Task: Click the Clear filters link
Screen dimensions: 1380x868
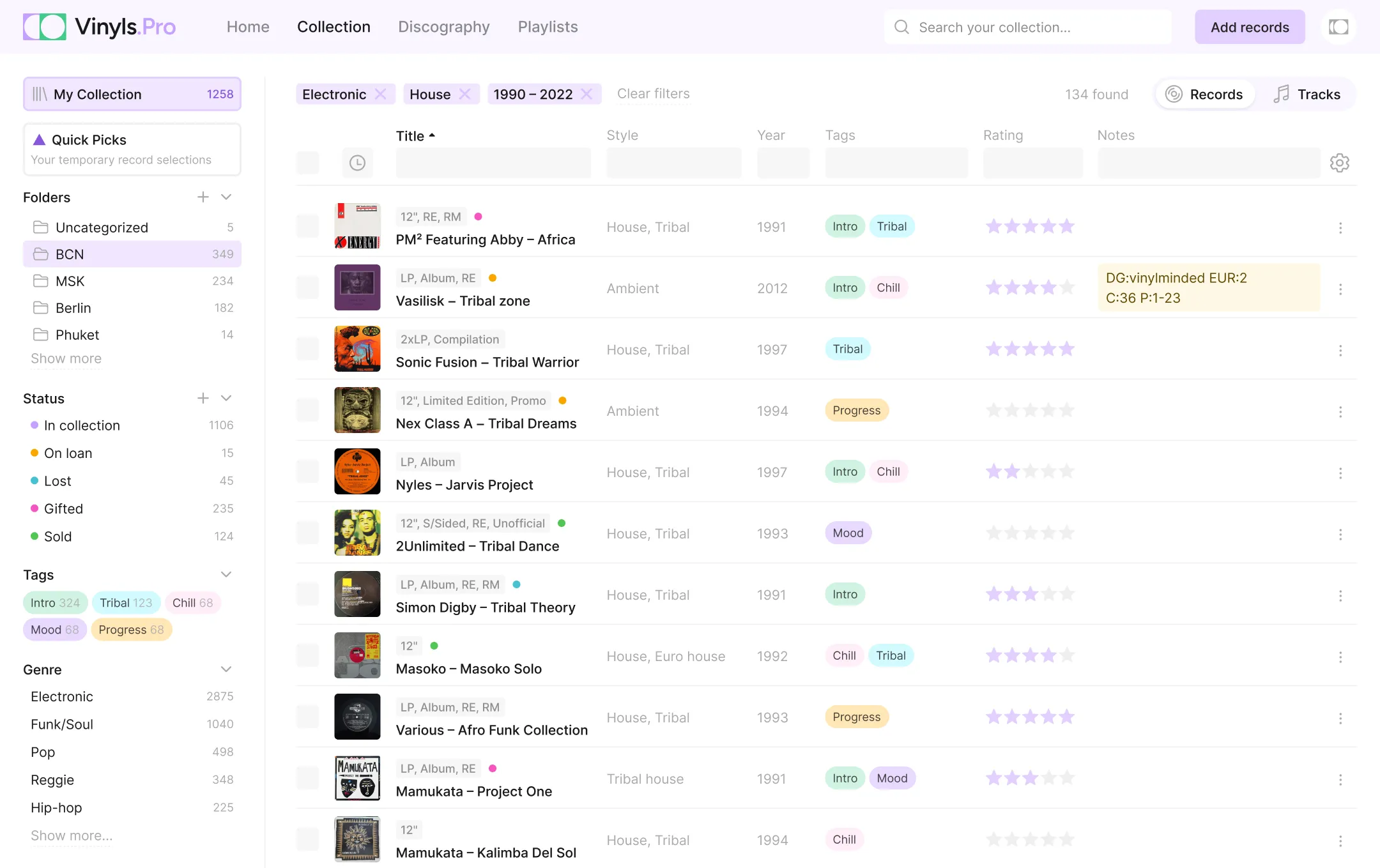Action: point(653,94)
